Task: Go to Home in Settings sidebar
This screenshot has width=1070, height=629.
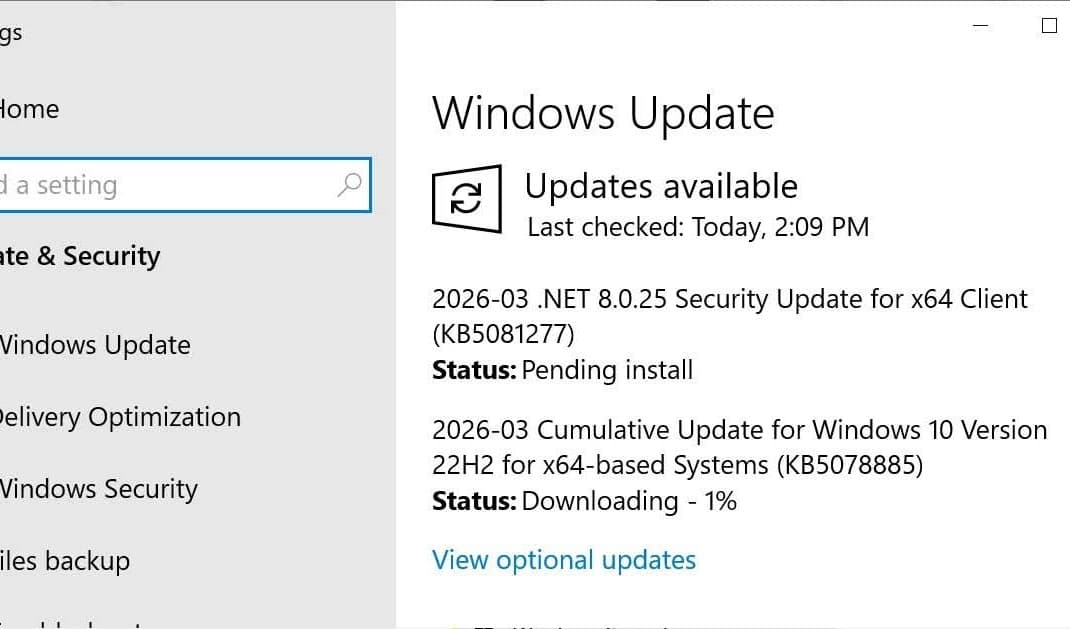Action: 30,109
